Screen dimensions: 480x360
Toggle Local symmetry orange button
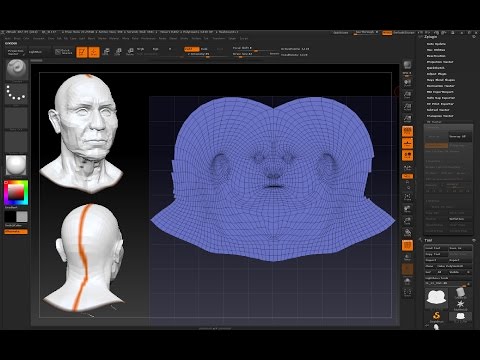pos(407,155)
